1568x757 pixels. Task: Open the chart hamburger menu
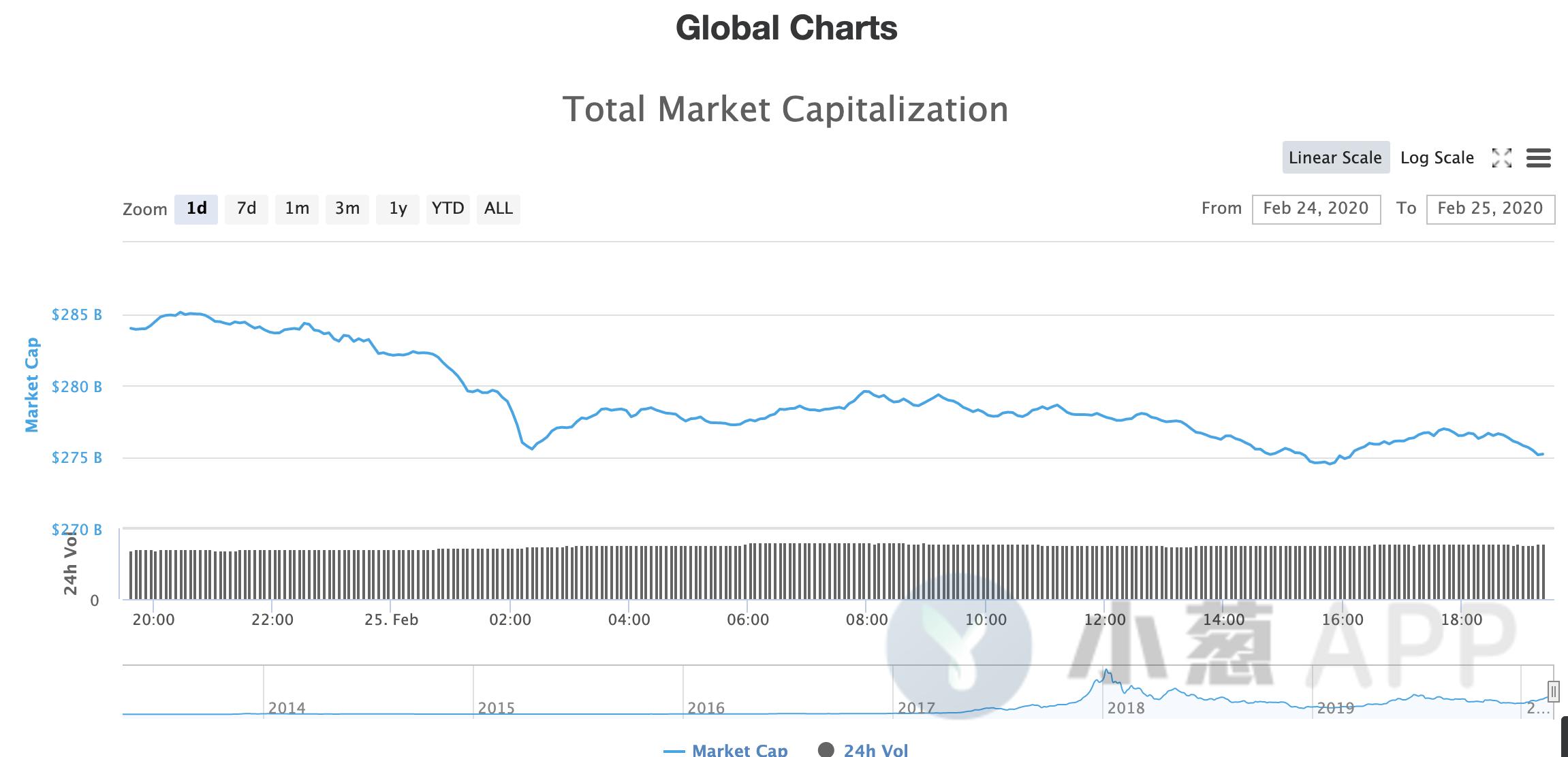pyautogui.click(x=1539, y=158)
